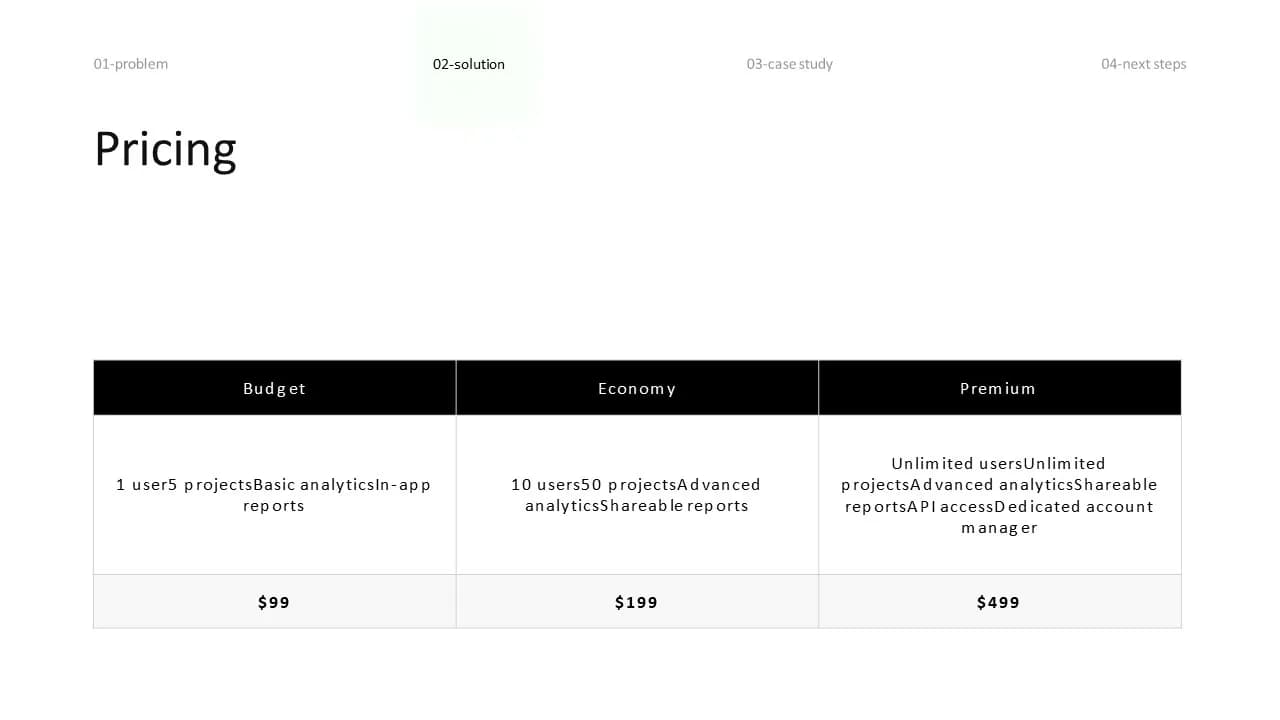
Task: Click 'analyticsShareable reports' text in Economy column
Action: point(637,506)
